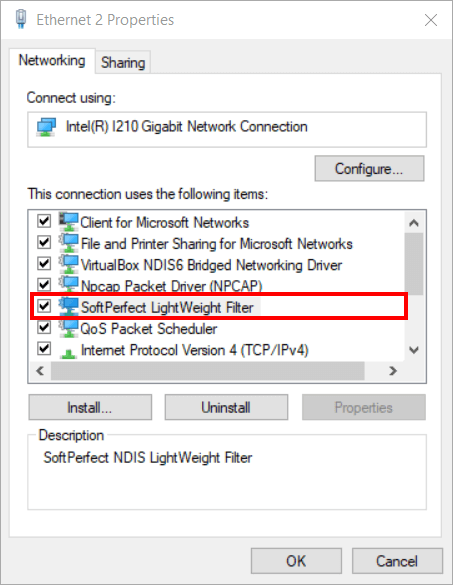Click the SoftPerfect LightWeight Filter icon
Viewport: 453px width, 585px height.
tap(69, 307)
